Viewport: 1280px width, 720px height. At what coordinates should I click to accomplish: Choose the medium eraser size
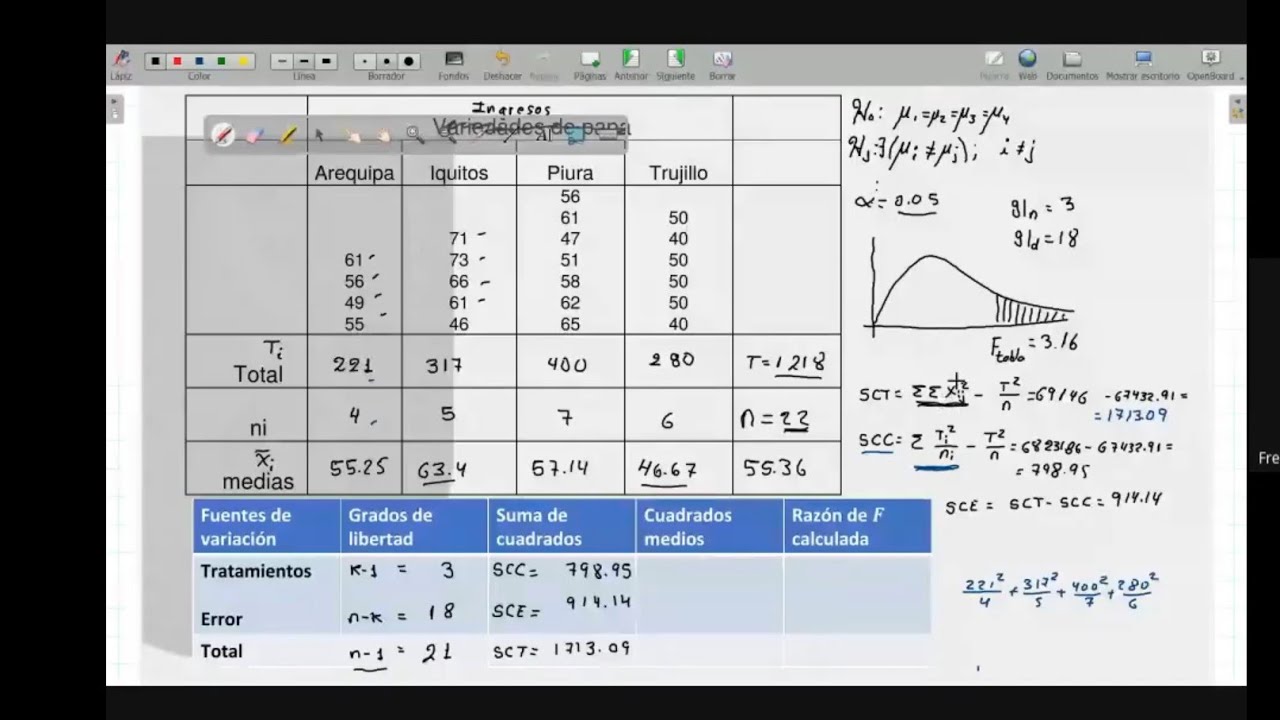387,61
